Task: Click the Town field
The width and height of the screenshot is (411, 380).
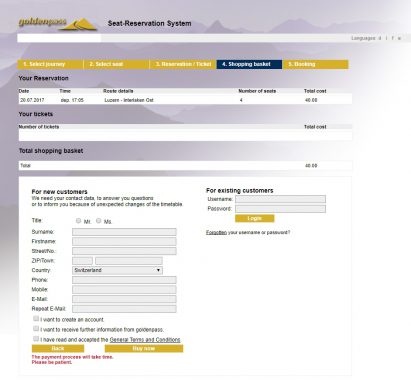Action: pos(129,261)
